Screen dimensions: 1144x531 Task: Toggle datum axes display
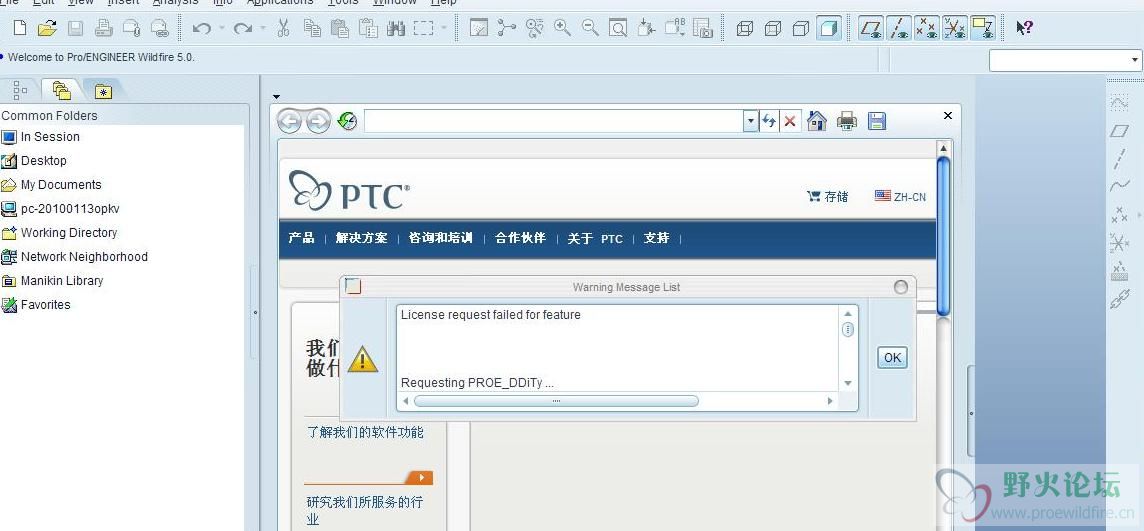click(899, 28)
